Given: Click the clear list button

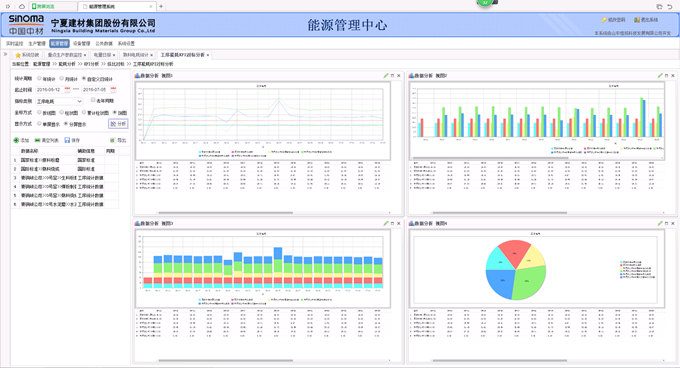Looking at the screenshot, I should (46, 140).
